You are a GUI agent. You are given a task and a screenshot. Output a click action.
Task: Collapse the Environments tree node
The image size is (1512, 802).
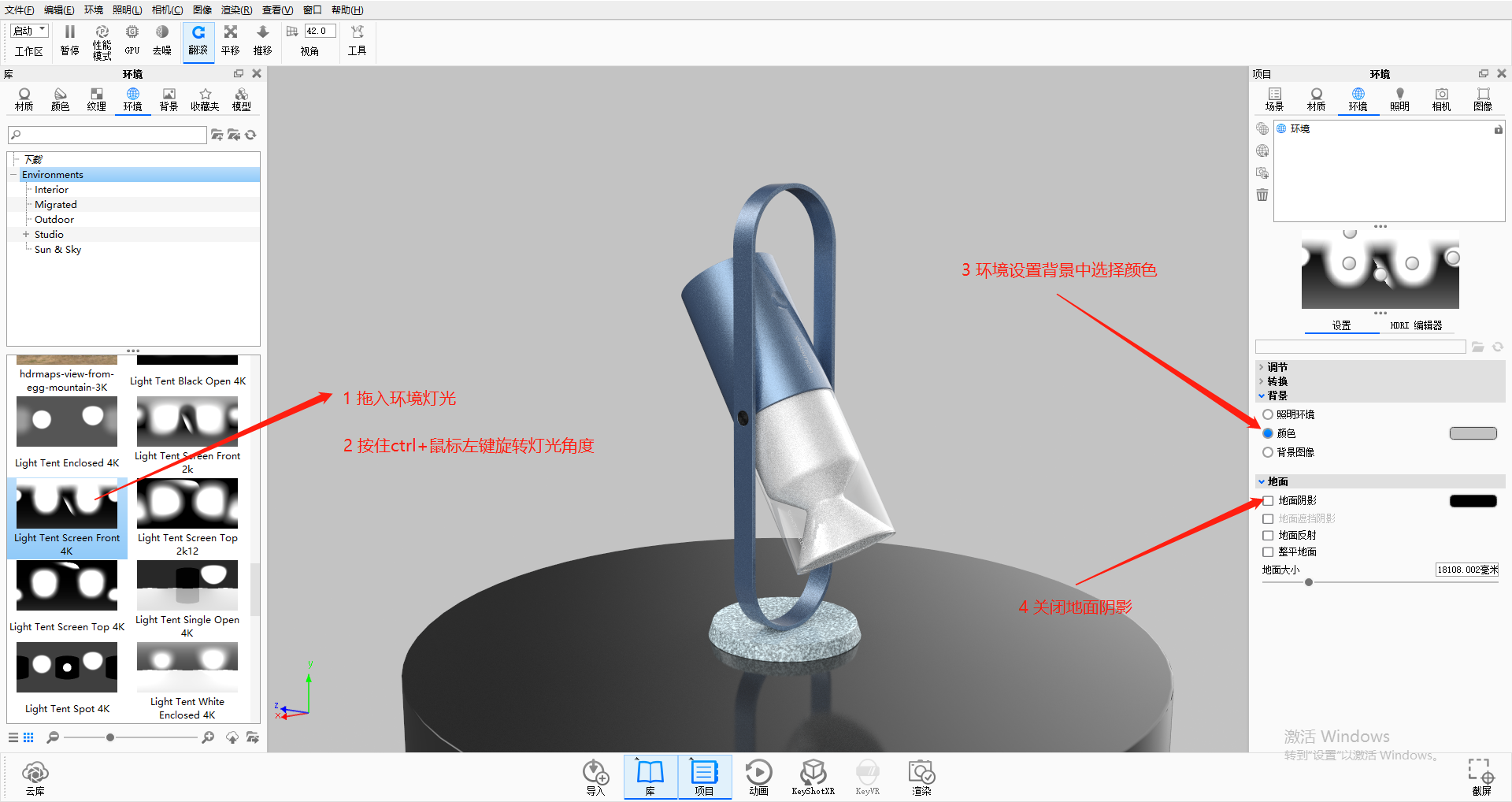click(13, 175)
